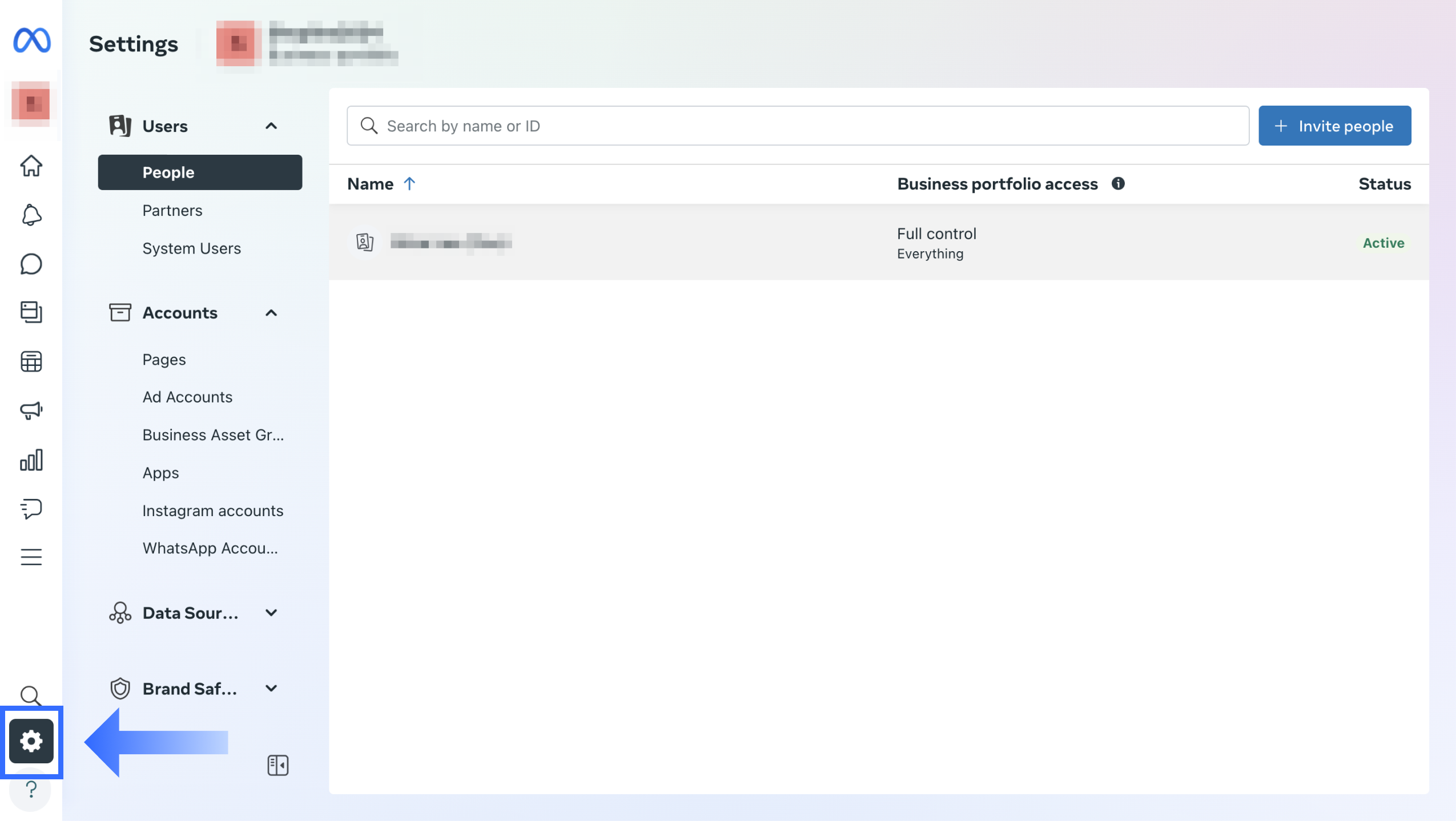The height and width of the screenshot is (821, 1456).
Task: Open All tools hamburger menu icon
Action: (x=31, y=557)
